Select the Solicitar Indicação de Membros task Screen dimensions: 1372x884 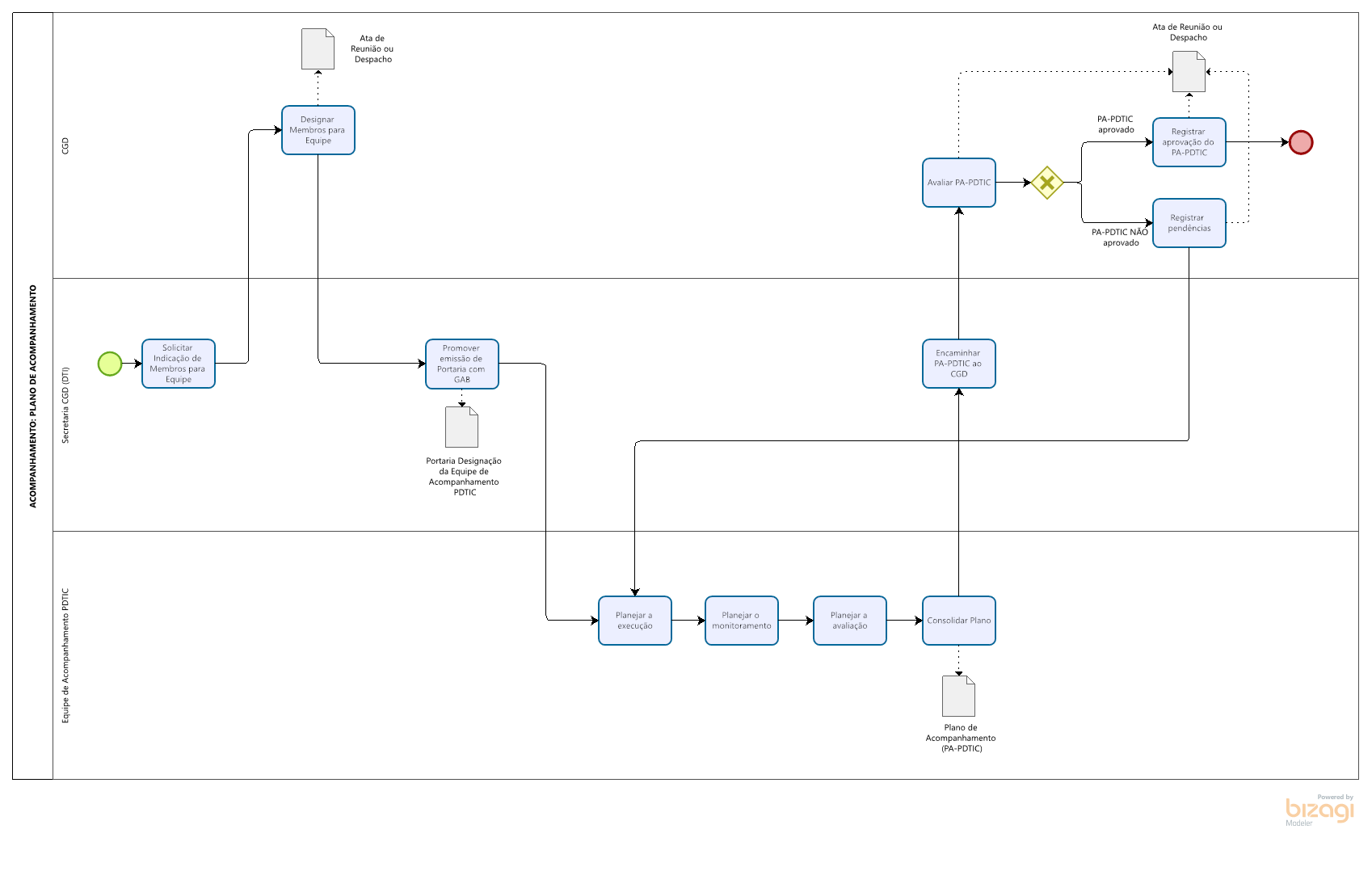(179, 364)
